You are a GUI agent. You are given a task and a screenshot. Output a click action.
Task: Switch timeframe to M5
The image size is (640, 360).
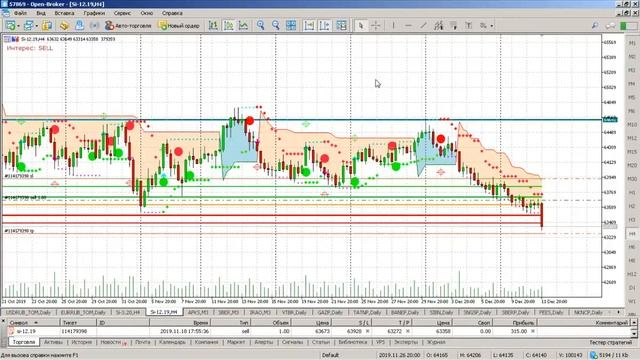632,98
